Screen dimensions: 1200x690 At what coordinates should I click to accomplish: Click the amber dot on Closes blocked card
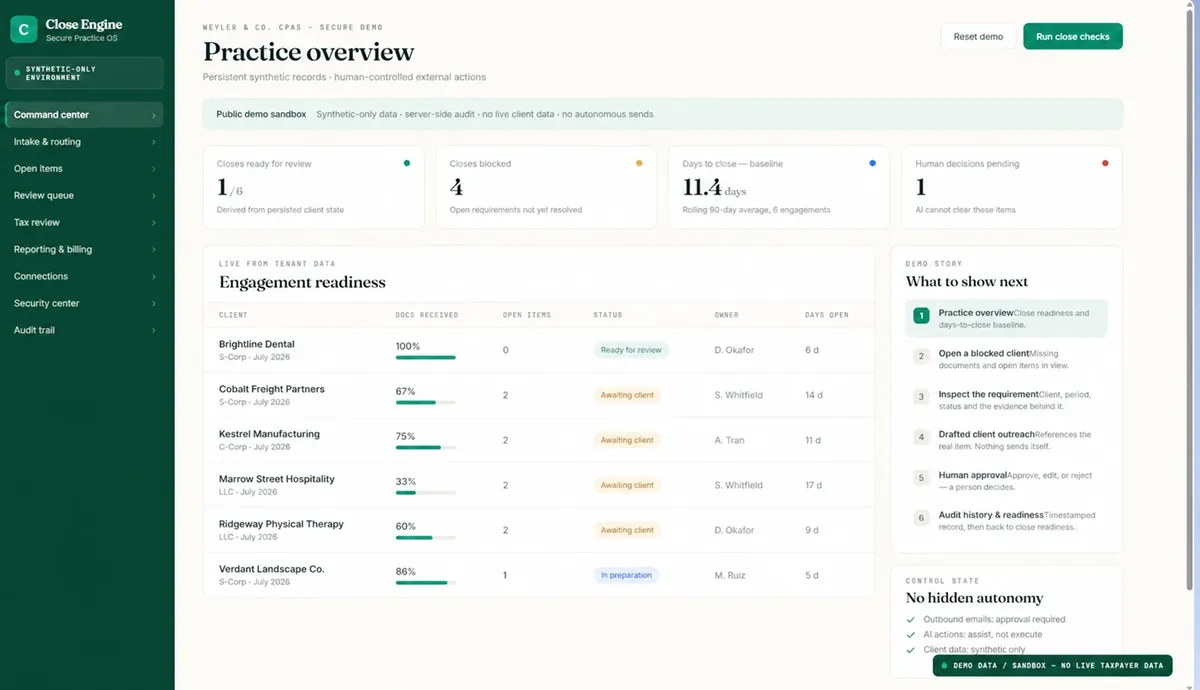(x=639, y=163)
